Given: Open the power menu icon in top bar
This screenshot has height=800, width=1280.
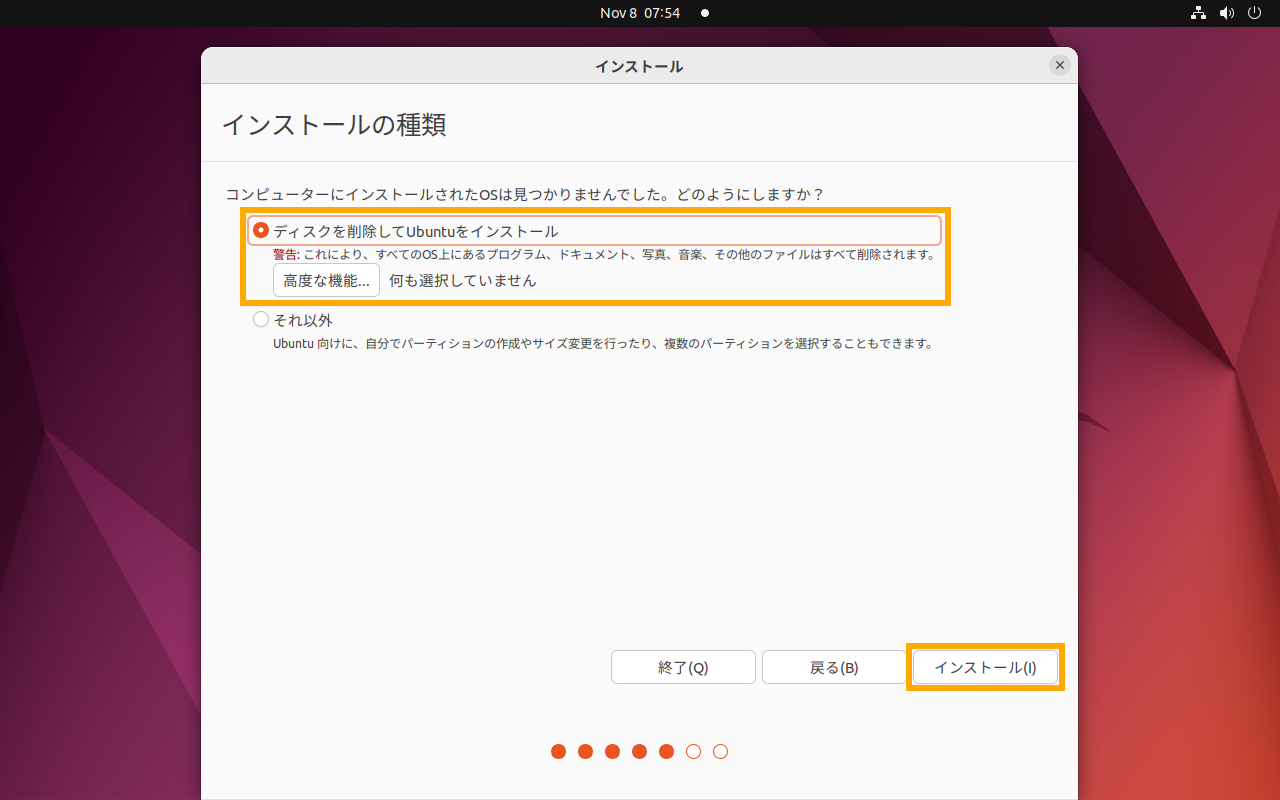Looking at the screenshot, I should pos(1255,13).
